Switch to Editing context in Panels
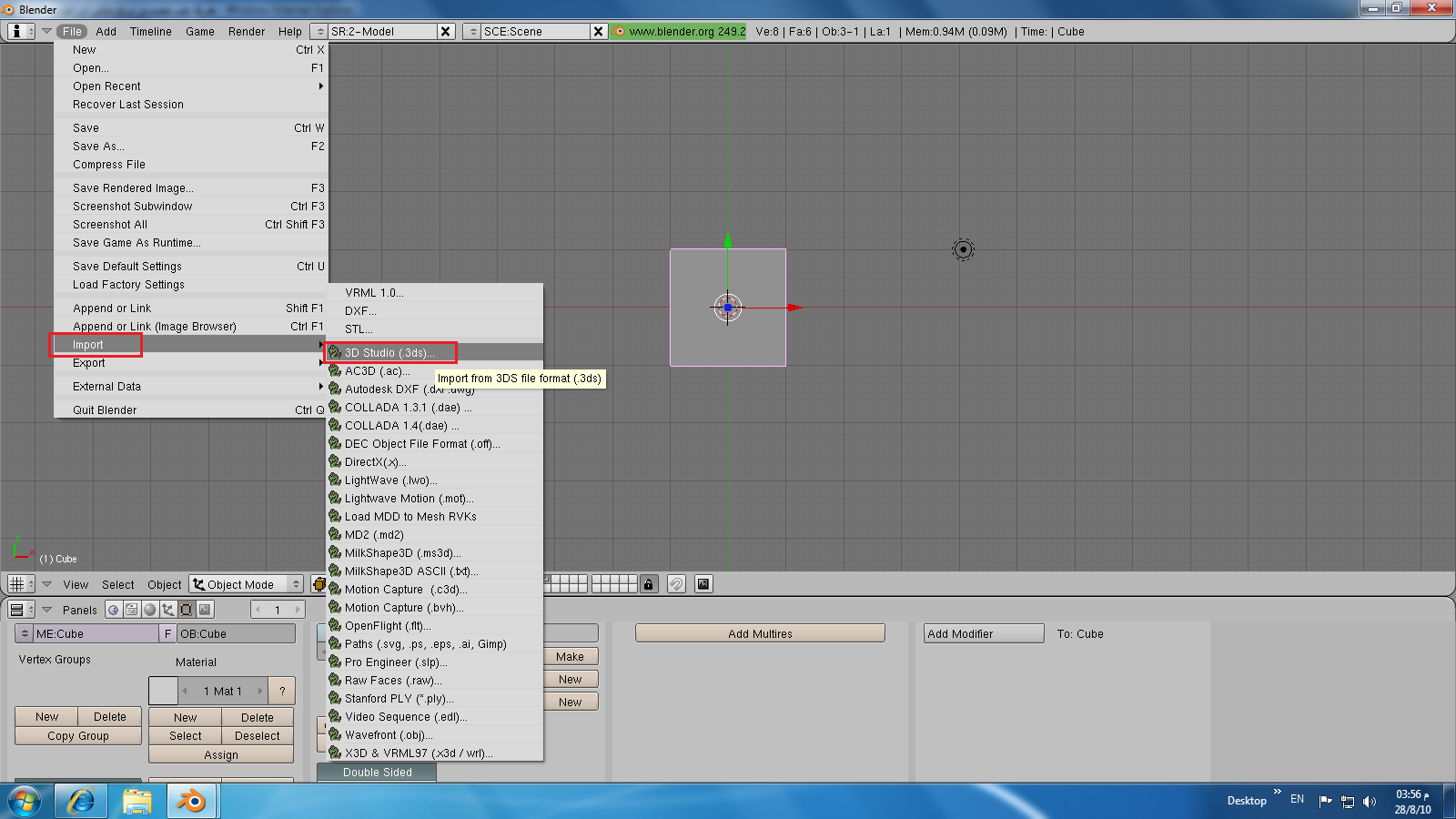Image resolution: width=1456 pixels, height=819 pixels. [187, 610]
